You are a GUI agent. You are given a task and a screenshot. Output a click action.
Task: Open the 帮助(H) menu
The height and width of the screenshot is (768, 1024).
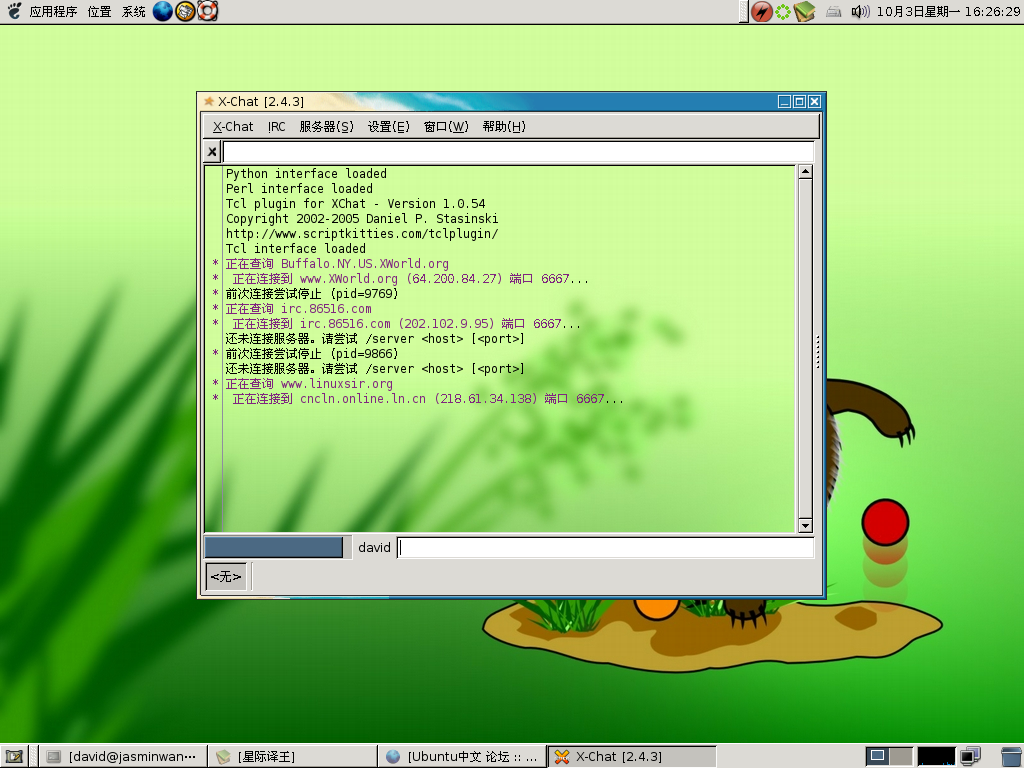tap(504, 127)
